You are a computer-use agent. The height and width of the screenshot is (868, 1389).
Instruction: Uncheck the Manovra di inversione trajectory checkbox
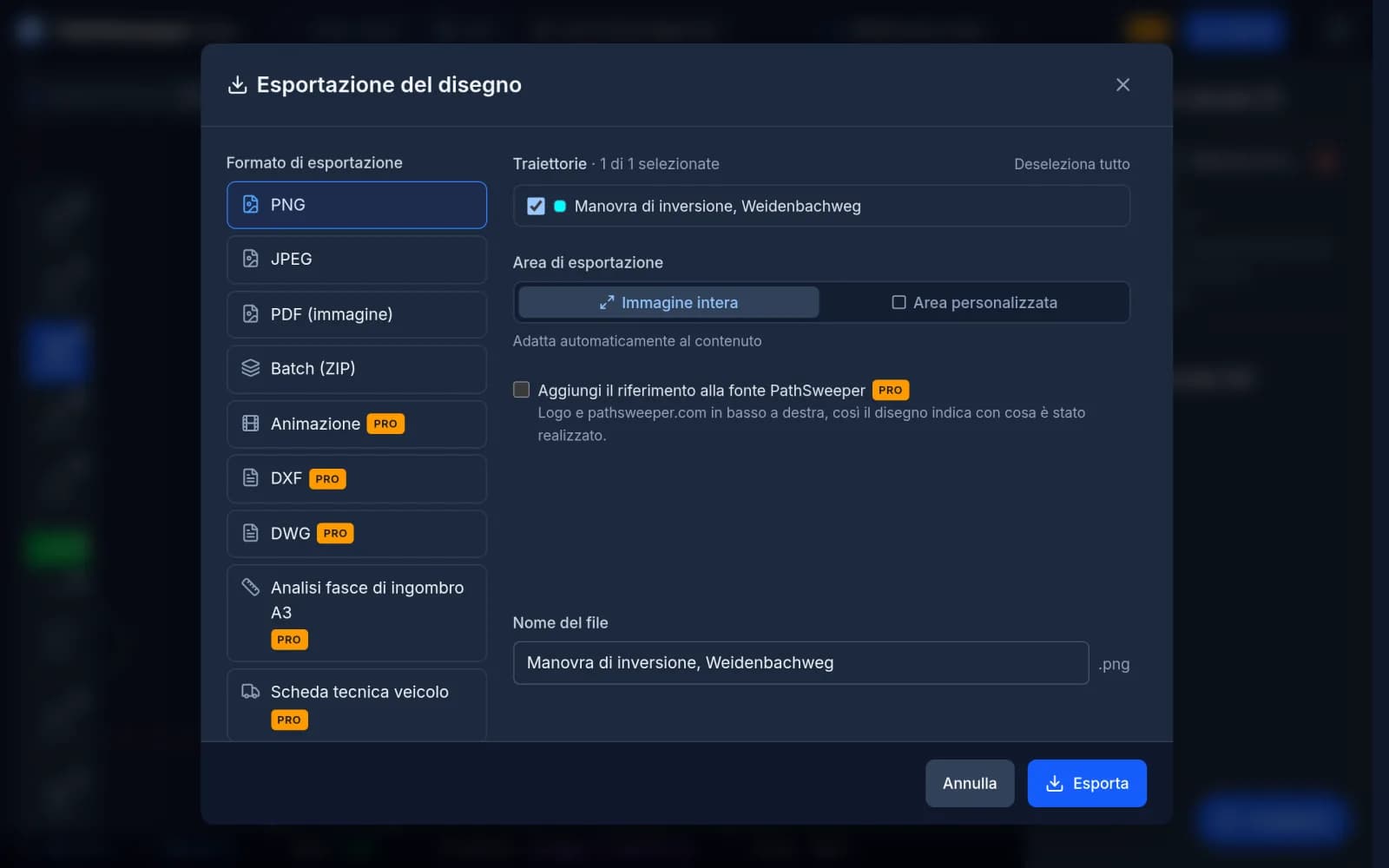tap(536, 206)
